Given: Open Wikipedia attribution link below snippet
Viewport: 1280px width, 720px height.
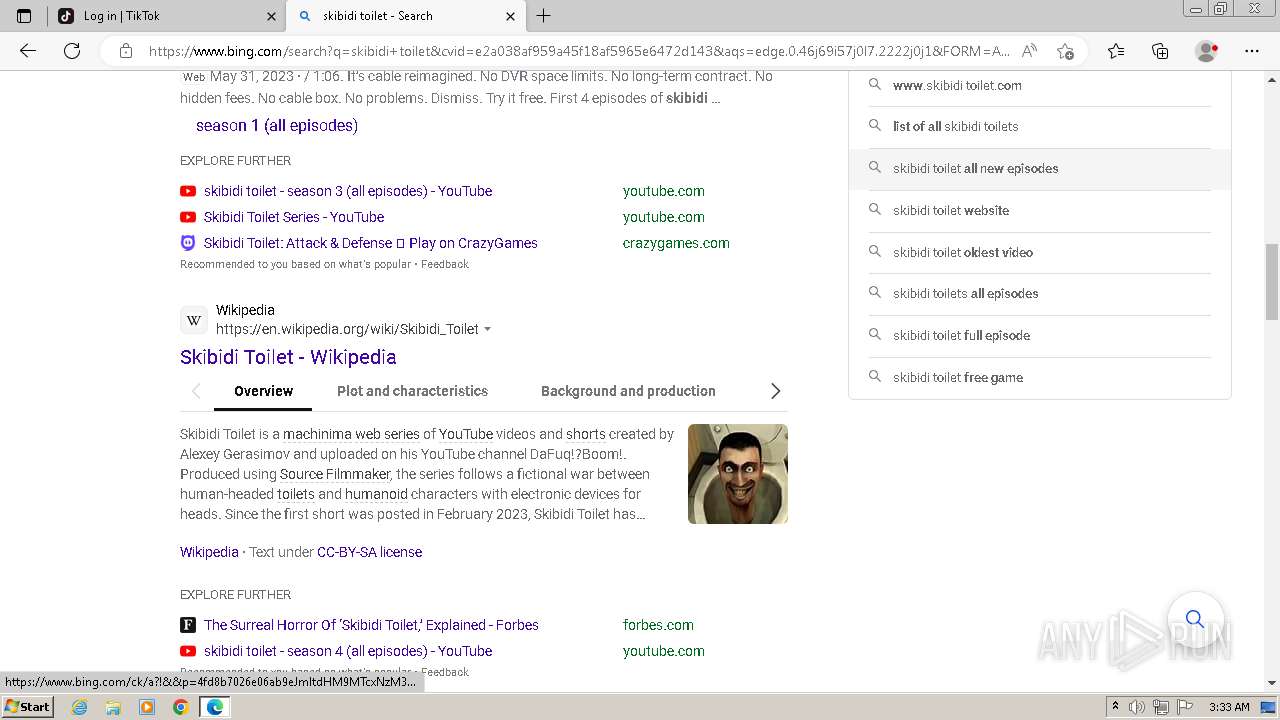Looking at the screenshot, I should (x=209, y=552).
